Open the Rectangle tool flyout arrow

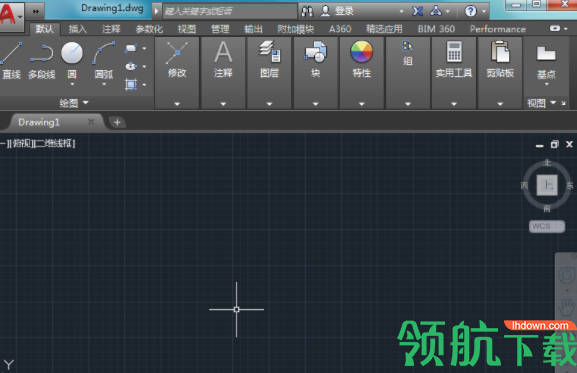[144, 48]
